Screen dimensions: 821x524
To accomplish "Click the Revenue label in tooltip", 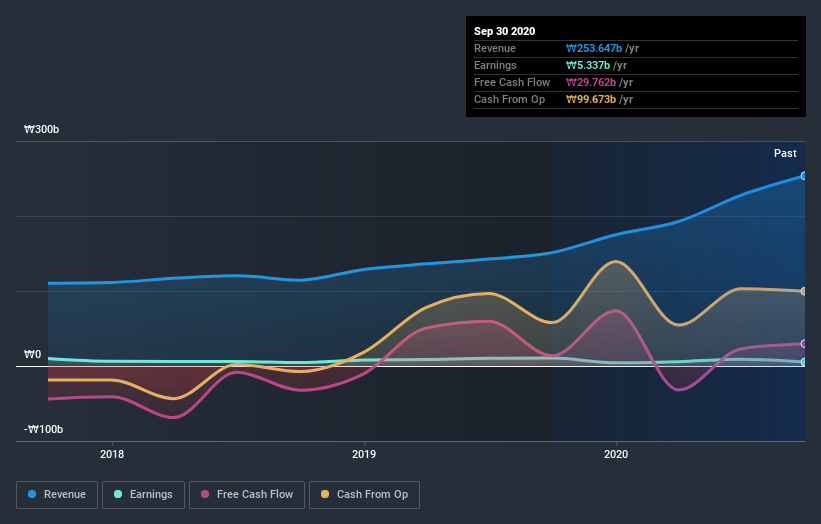I will (x=495, y=48).
